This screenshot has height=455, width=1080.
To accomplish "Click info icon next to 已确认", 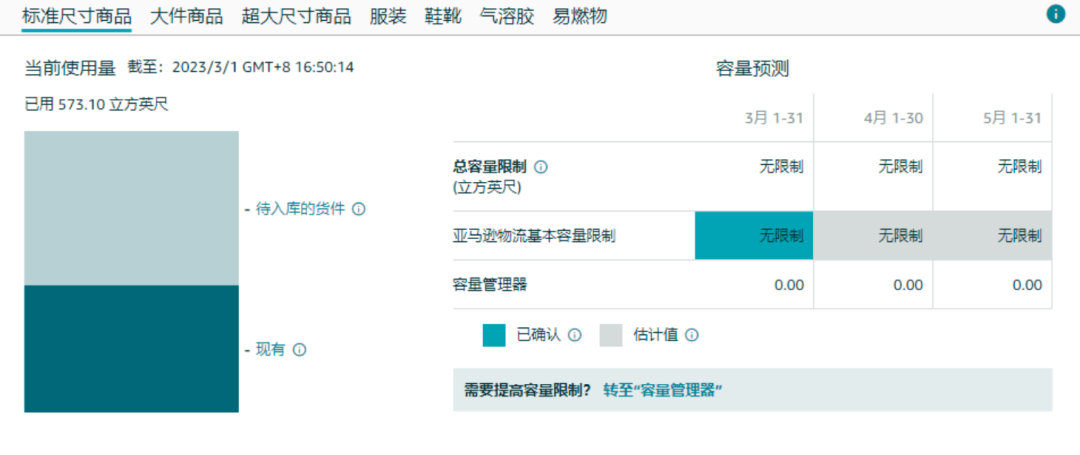I will (575, 335).
